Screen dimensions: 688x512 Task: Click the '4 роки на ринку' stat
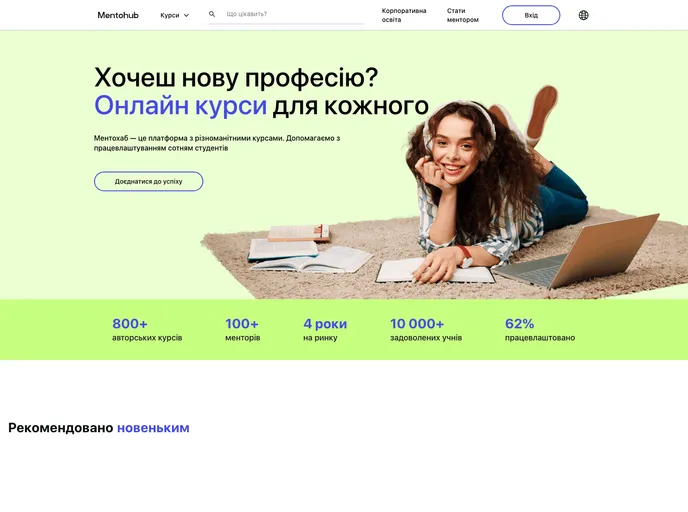click(325, 329)
